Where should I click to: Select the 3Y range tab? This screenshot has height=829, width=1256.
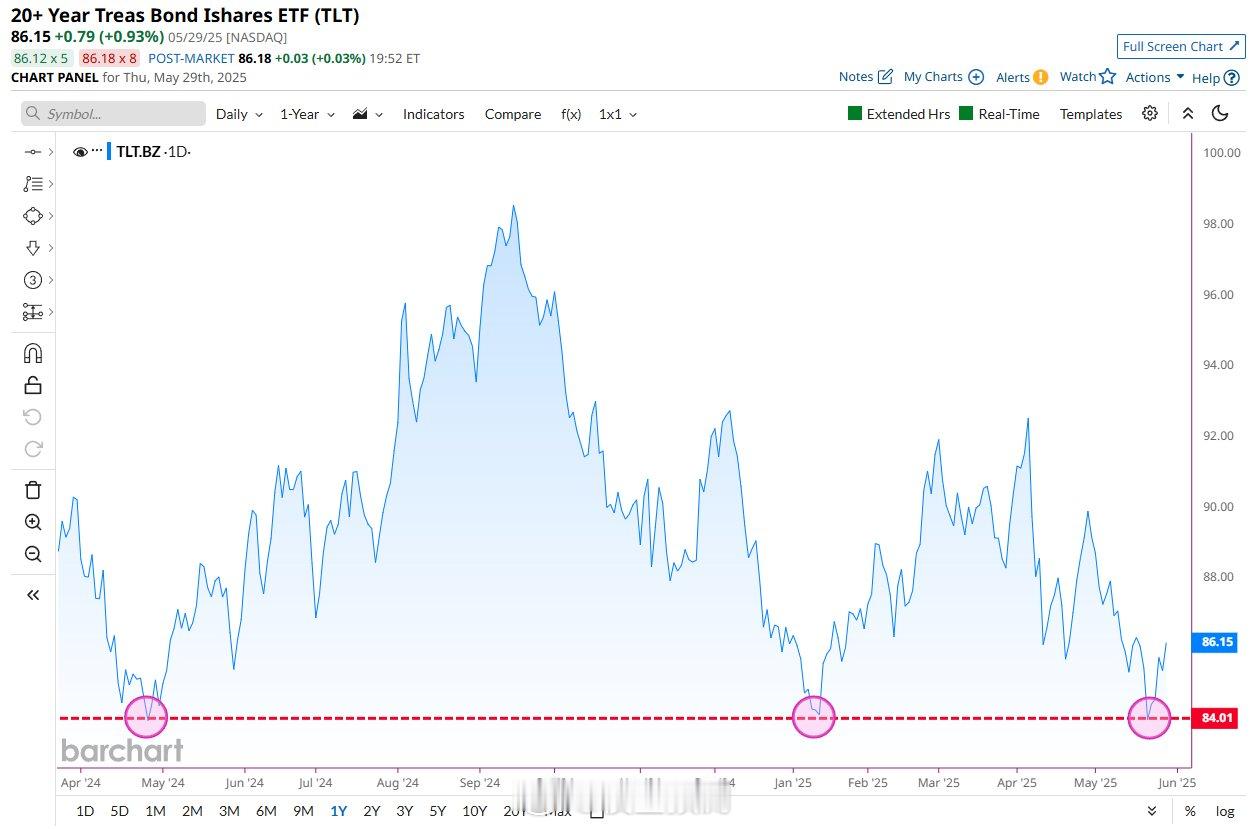(404, 811)
